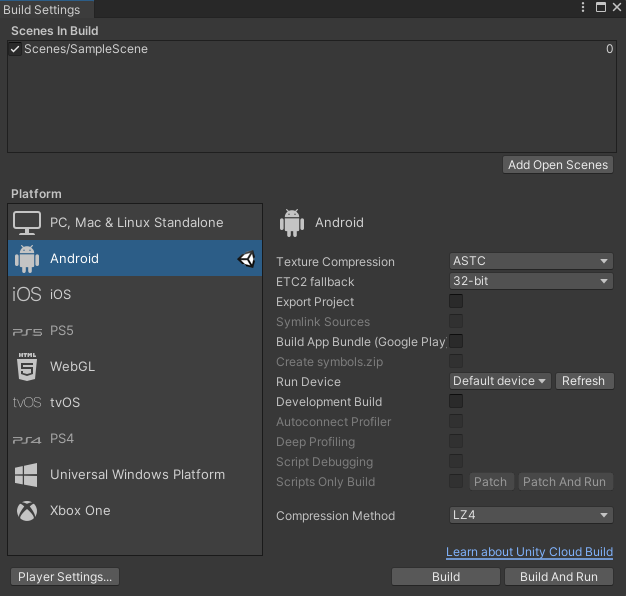Click the scene build index 0

click(609, 49)
